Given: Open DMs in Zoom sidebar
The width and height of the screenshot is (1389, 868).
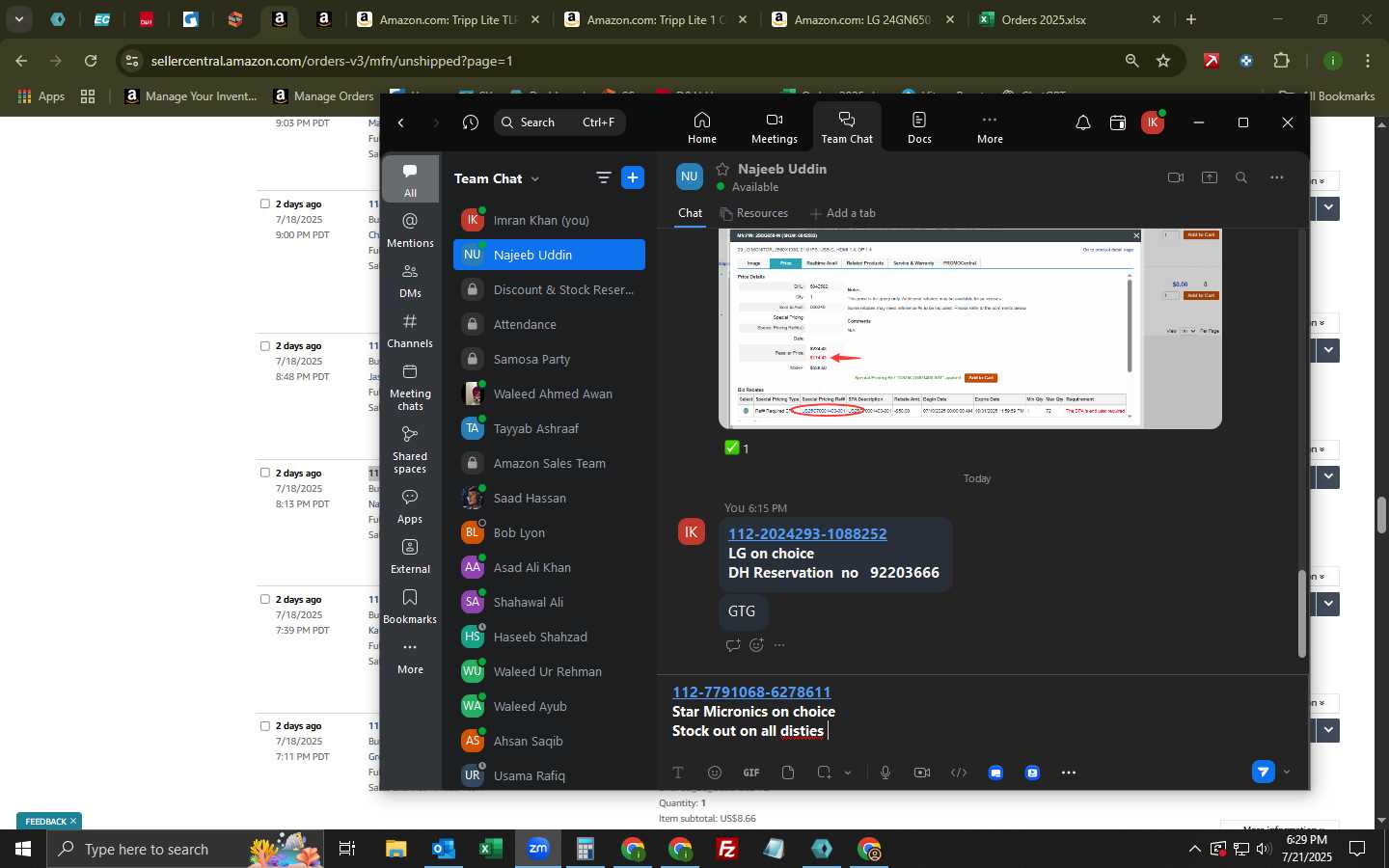Looking at the screenshot, I should [410, 281].
